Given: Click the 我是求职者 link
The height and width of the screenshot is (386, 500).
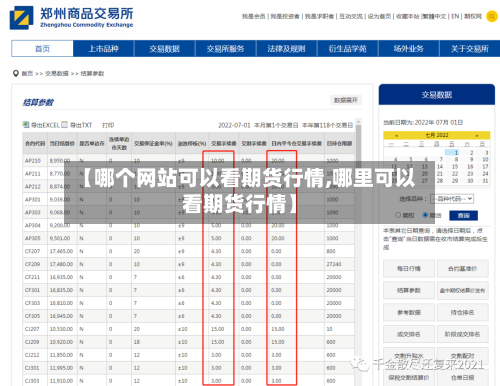Looking at the screenshot, I should [x=319, y=16].
